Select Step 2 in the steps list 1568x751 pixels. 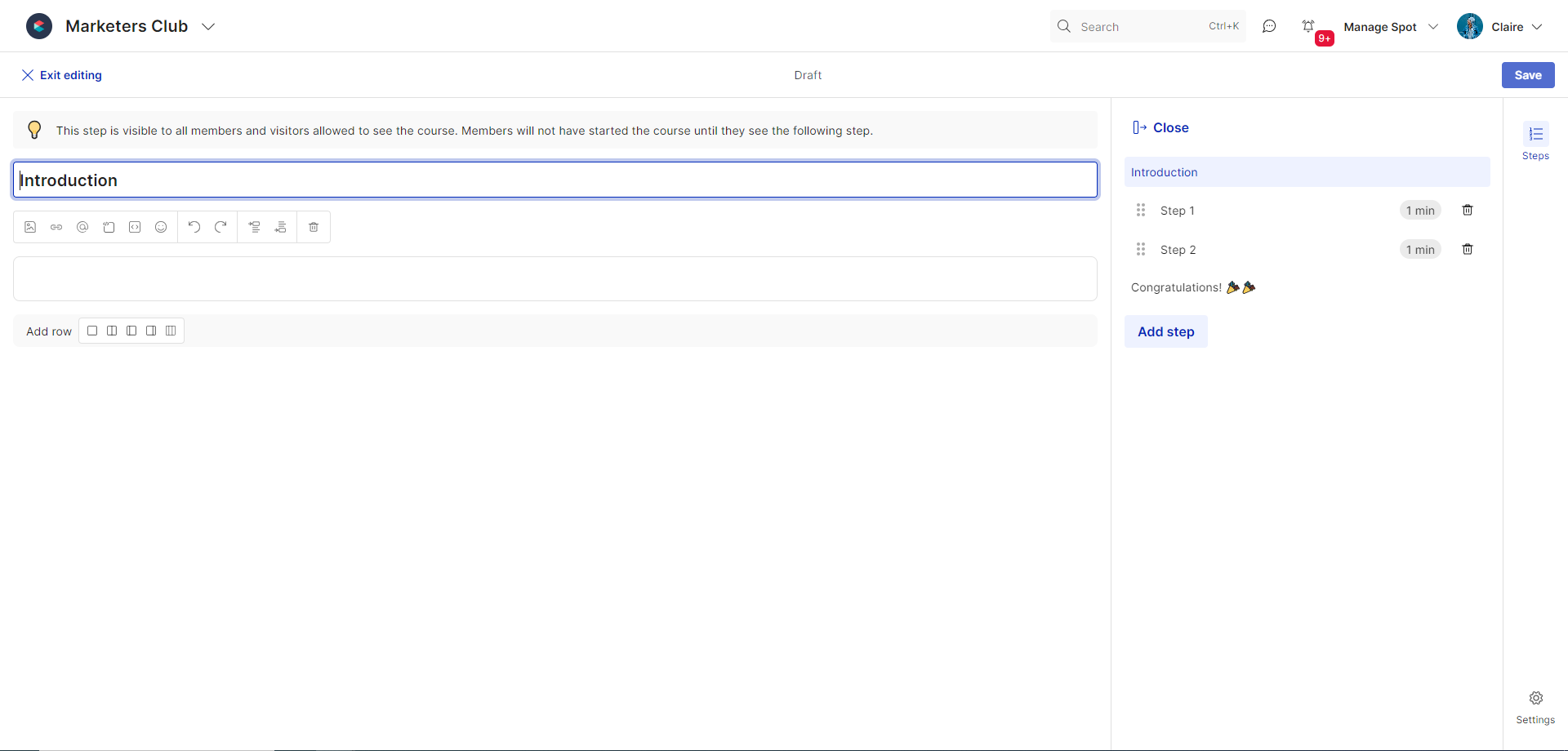pyautogui.click(x=1178, y=250)
